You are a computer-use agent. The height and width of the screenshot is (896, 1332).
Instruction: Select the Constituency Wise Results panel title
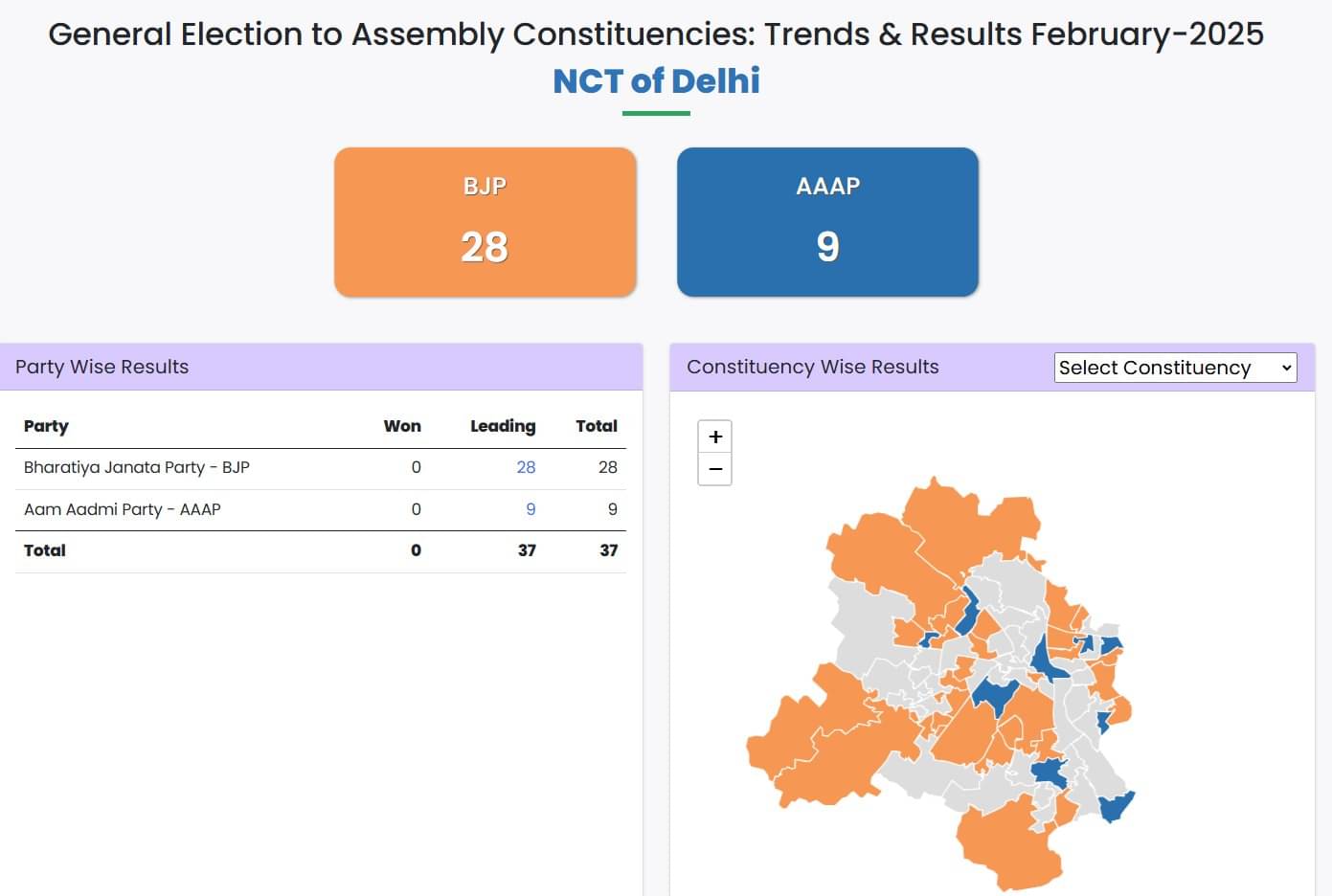coord(812,367)
